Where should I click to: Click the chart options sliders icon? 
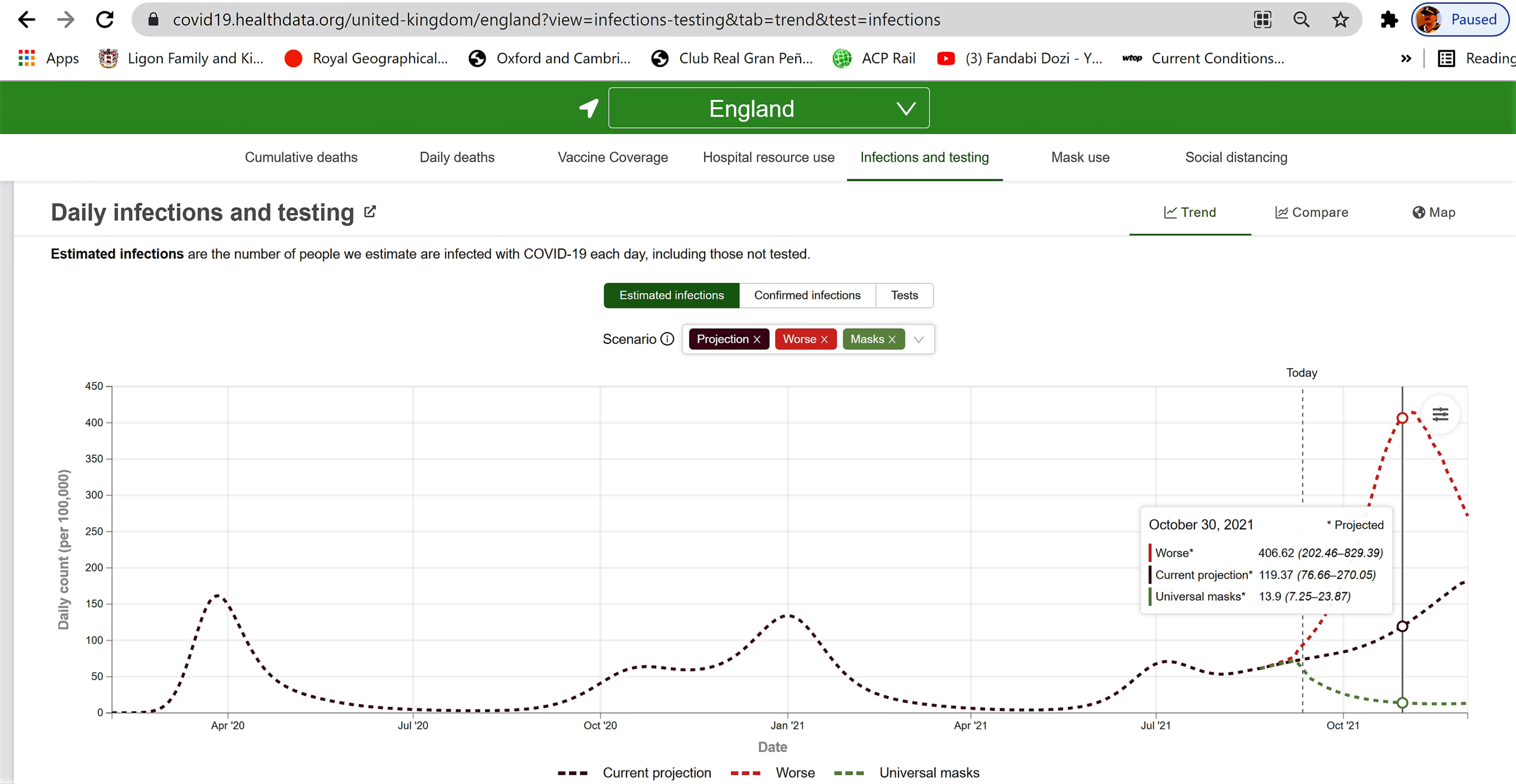click(1440, 414)
